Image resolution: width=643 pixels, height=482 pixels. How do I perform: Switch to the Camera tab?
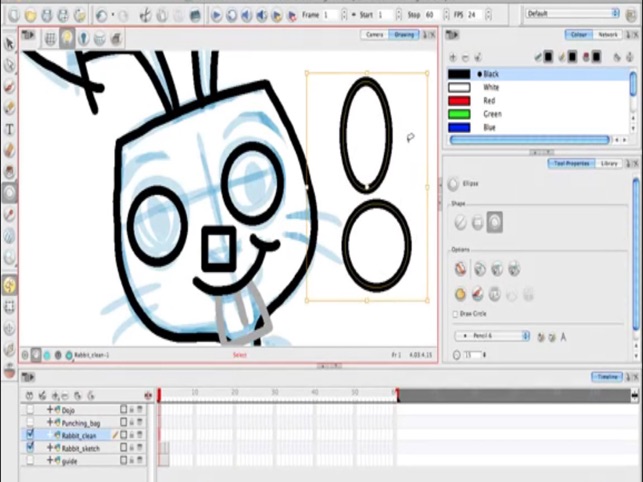[x=374, y=35]
